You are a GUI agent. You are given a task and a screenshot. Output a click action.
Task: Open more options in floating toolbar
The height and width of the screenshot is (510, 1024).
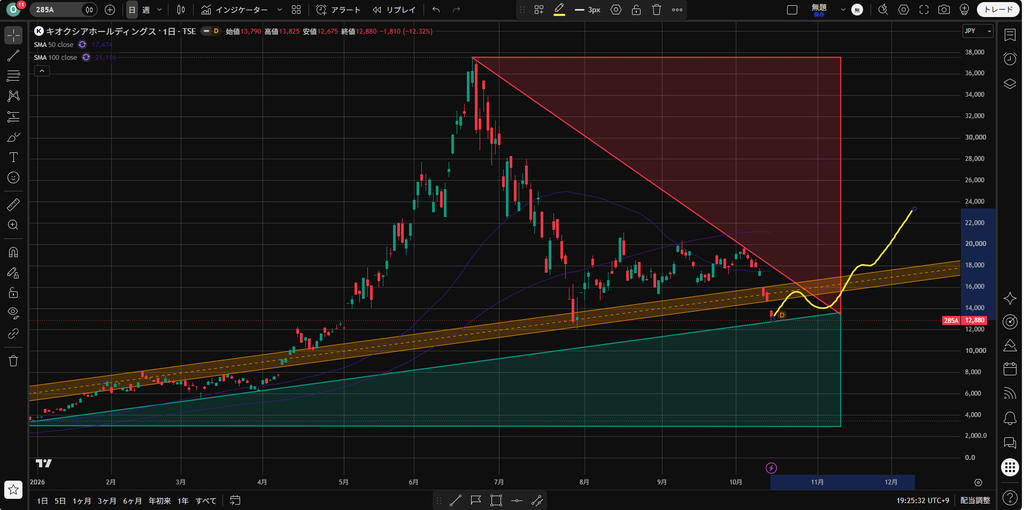(x=677, y=10)
